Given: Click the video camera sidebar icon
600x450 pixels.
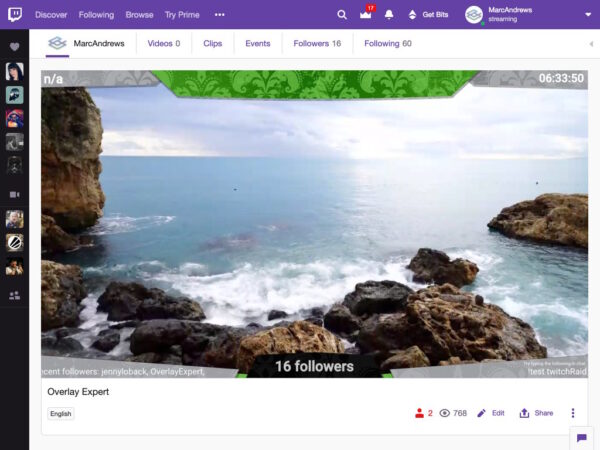Looking at the screenshot, I should point(14,194).
